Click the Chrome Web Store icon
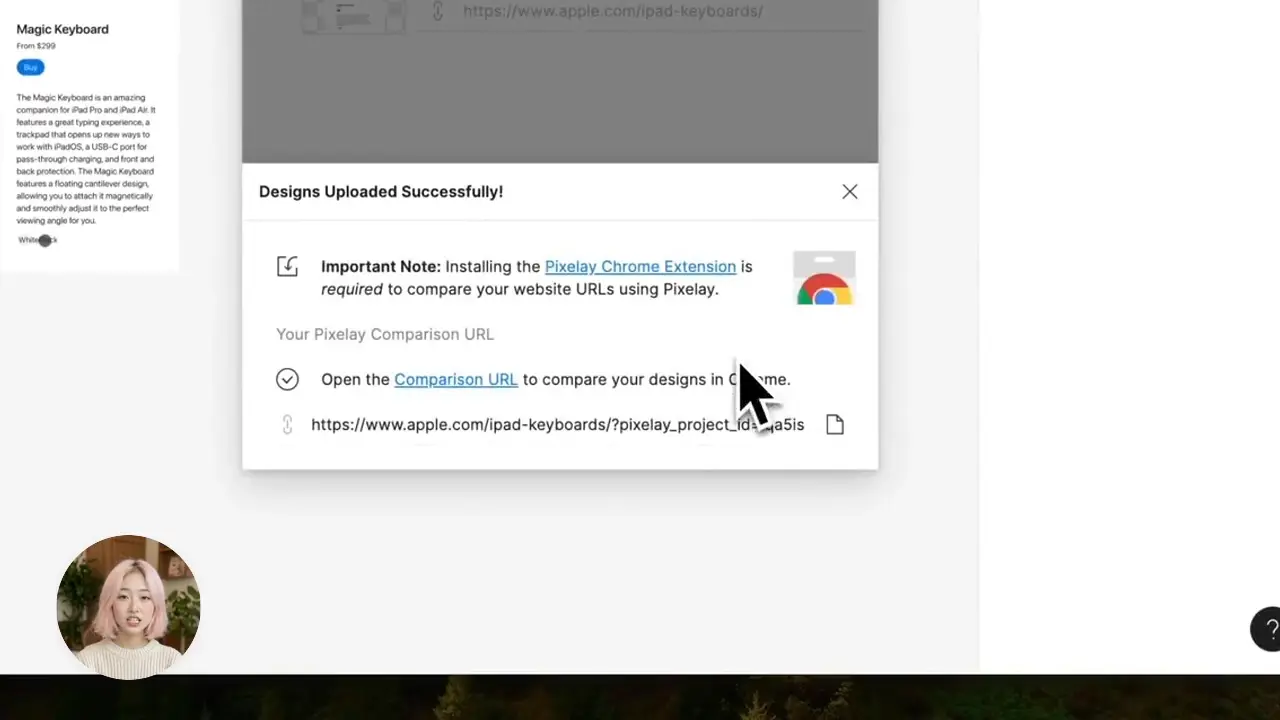The width and height of the screenshot is (1280, 720). pyautogui.click(x=824, y=279)
